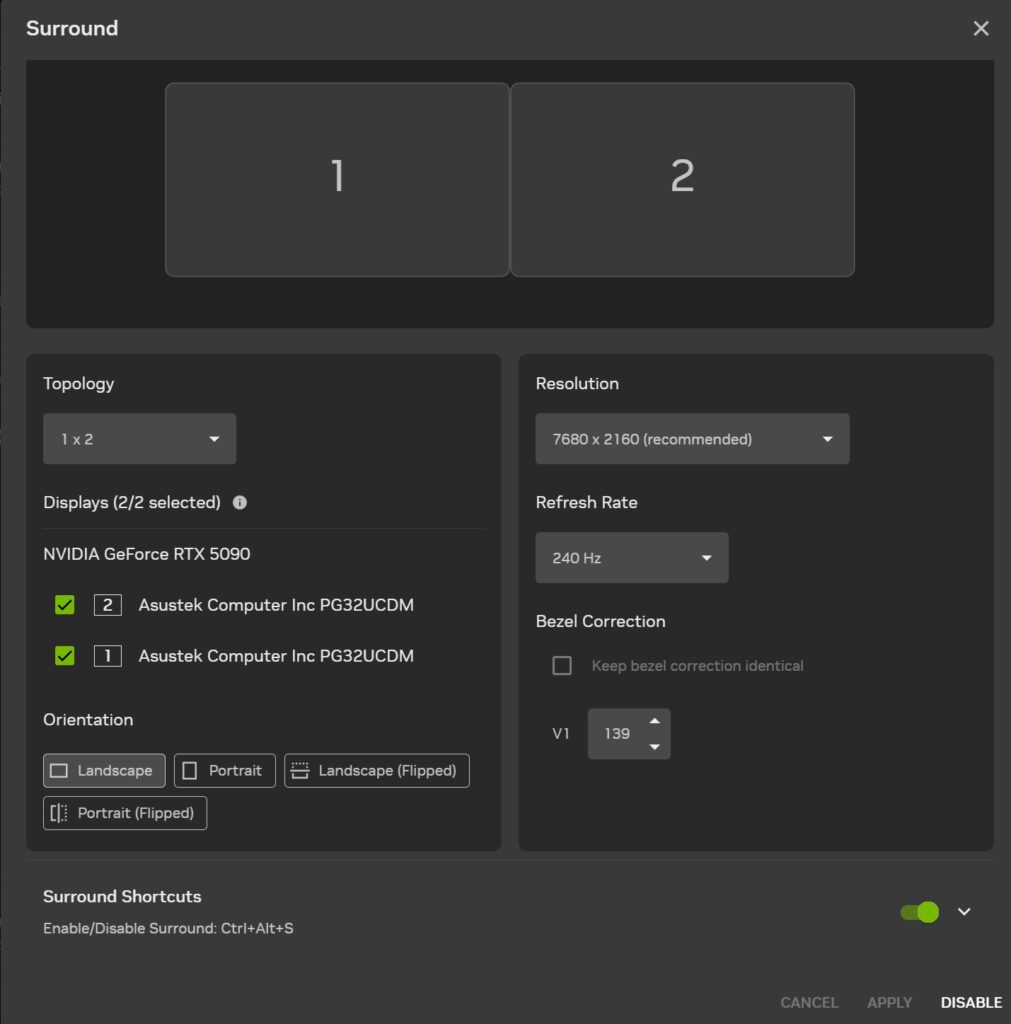The width and height of the screenshot is (1011, 1024).
Task: Click the display number 2 badge icon
Action: click(x=108, y=605)
